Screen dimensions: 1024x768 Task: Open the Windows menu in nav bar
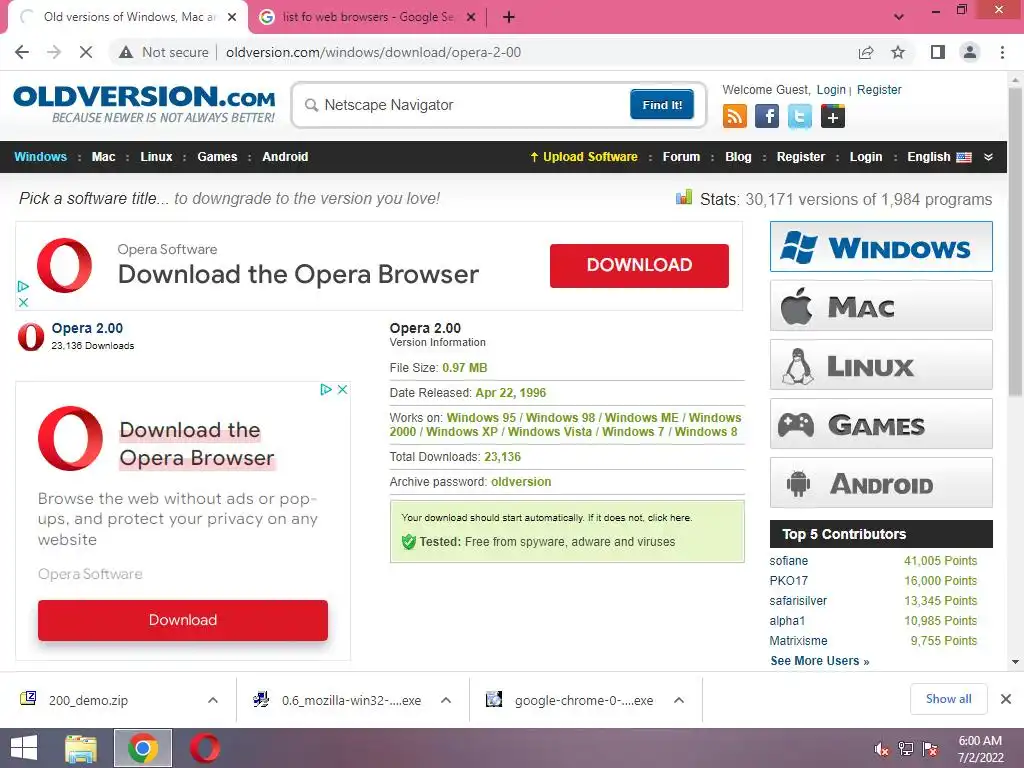[40, 157]
